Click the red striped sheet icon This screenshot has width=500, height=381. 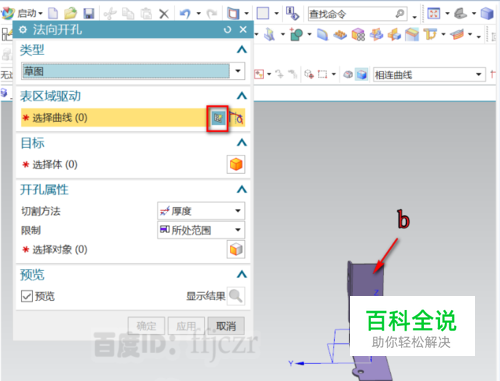point(457,34)
